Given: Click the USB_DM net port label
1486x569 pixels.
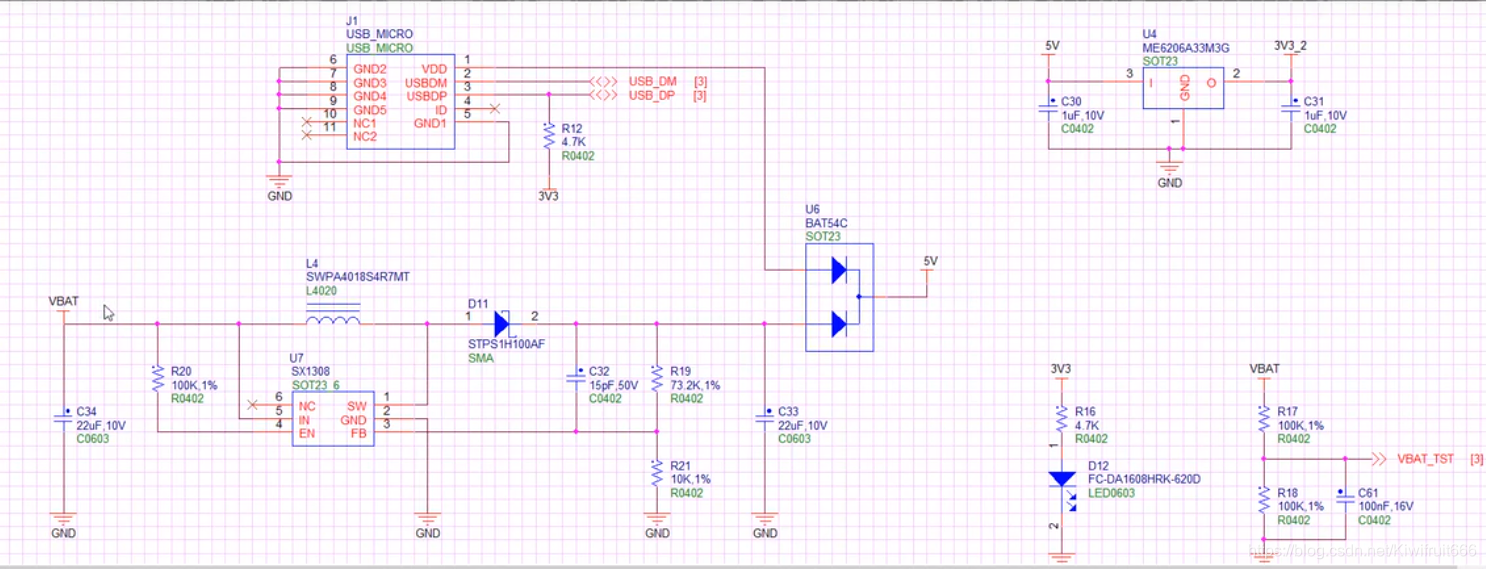Looking at the screenshot, I should point(652,81).
